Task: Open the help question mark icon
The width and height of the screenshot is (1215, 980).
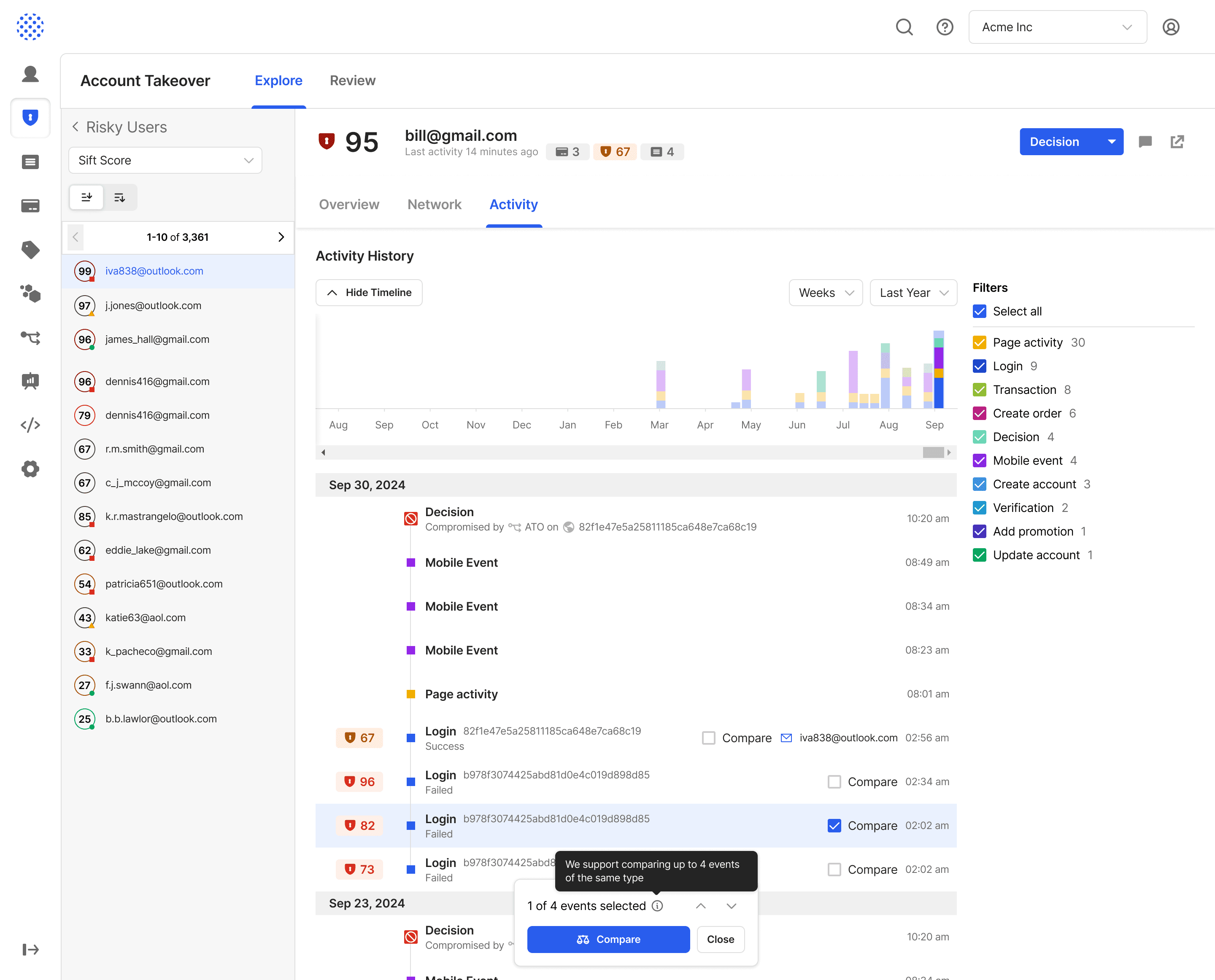Action: tap(945, 27)
